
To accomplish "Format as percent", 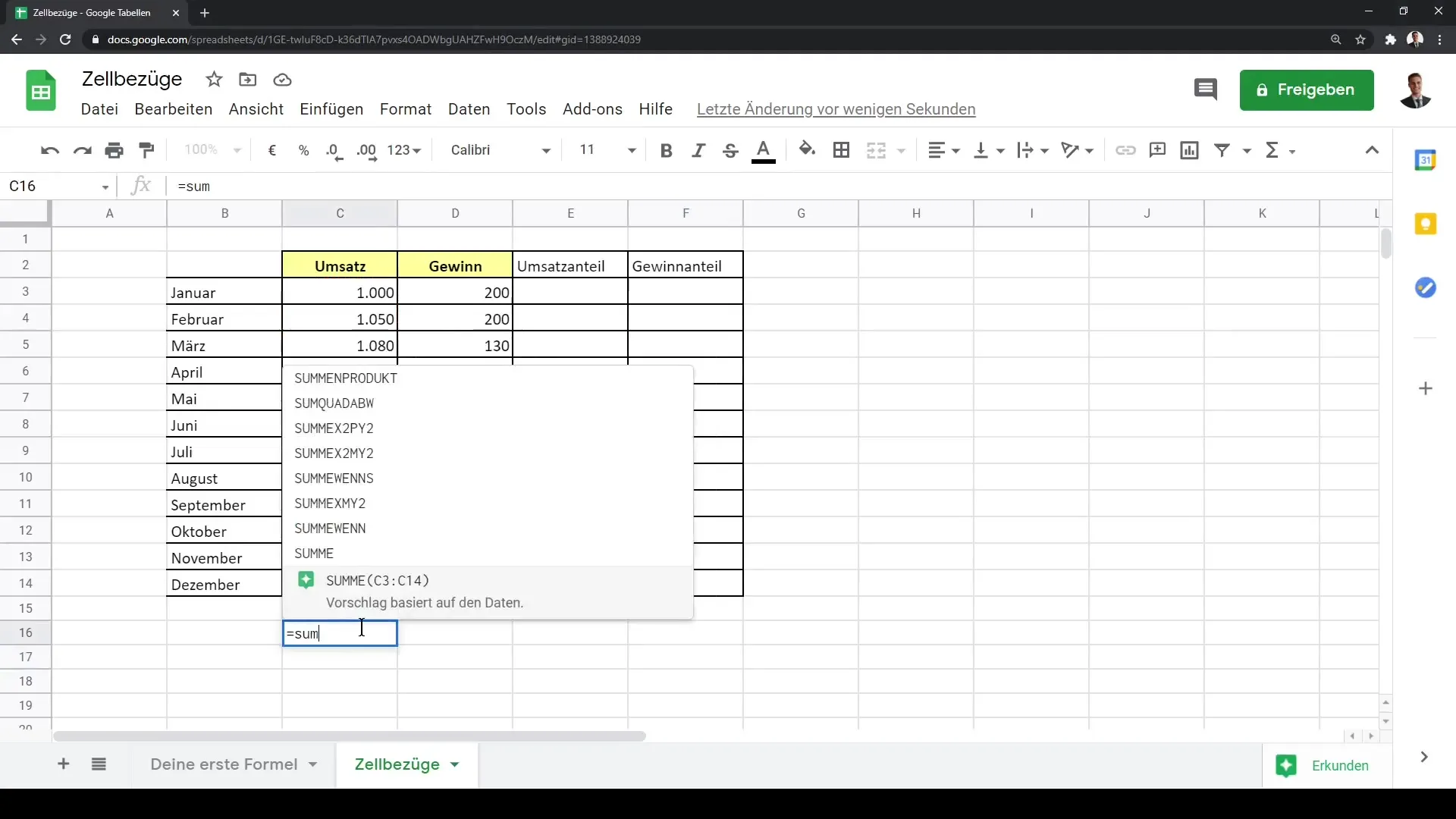I will pos(304,150).
